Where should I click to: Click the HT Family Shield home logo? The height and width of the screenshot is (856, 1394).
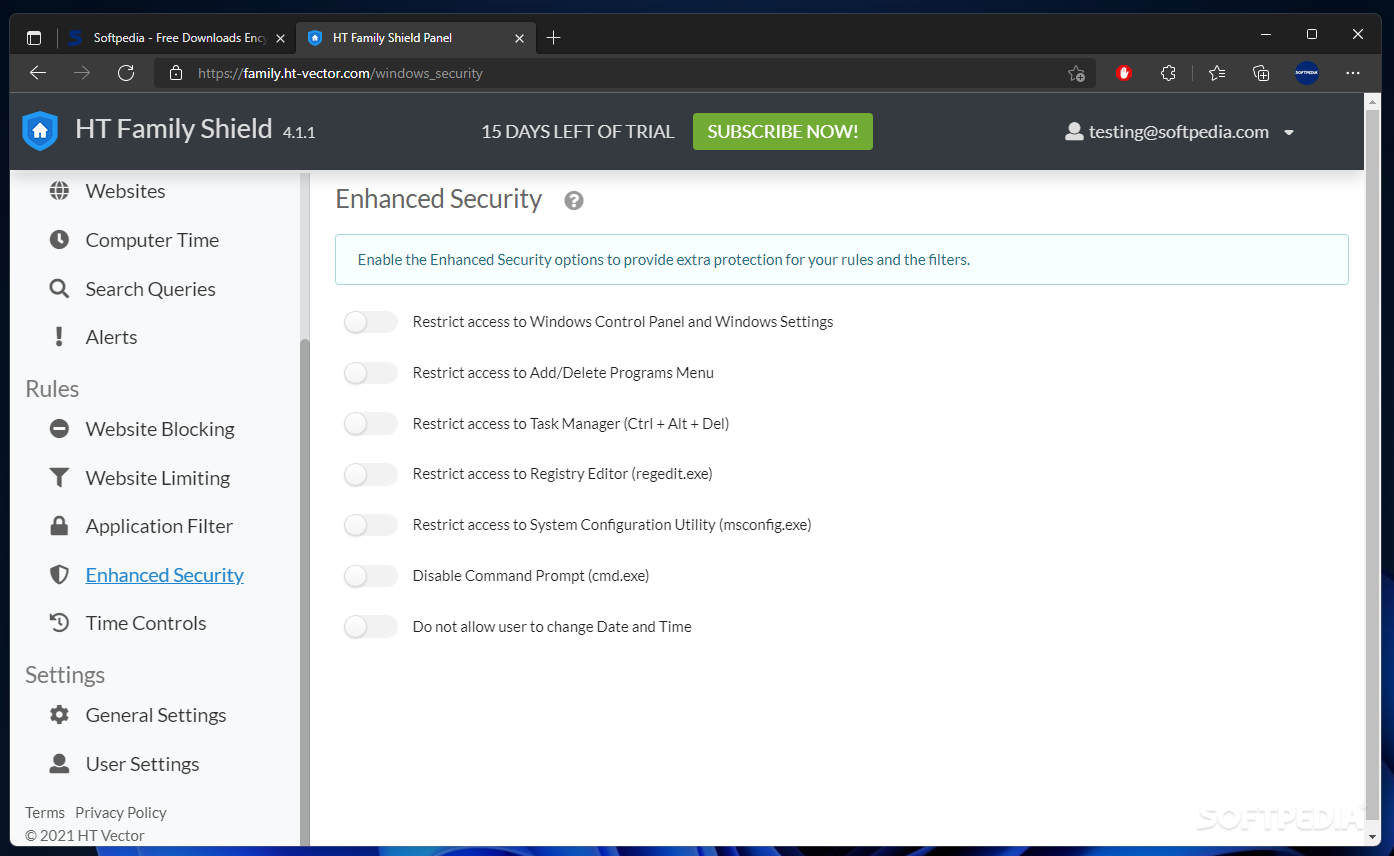point(40,131)
